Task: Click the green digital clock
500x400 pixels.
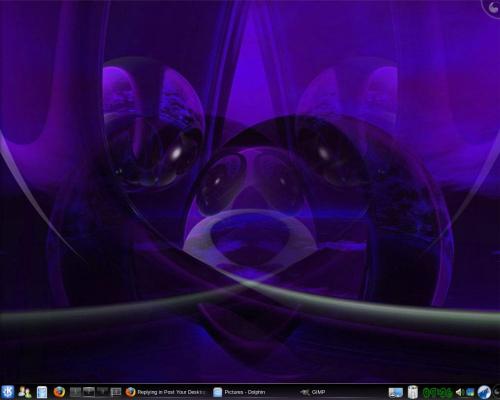Action: pyautogui.click(x=437, y=393)
